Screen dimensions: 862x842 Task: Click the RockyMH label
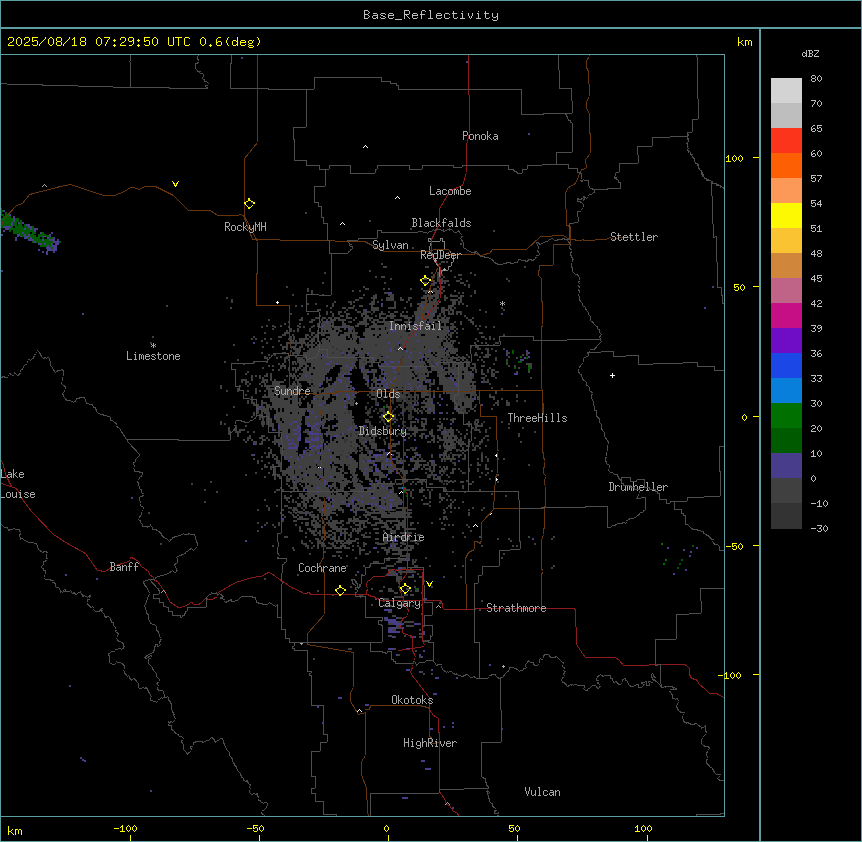tap(245, 226)
